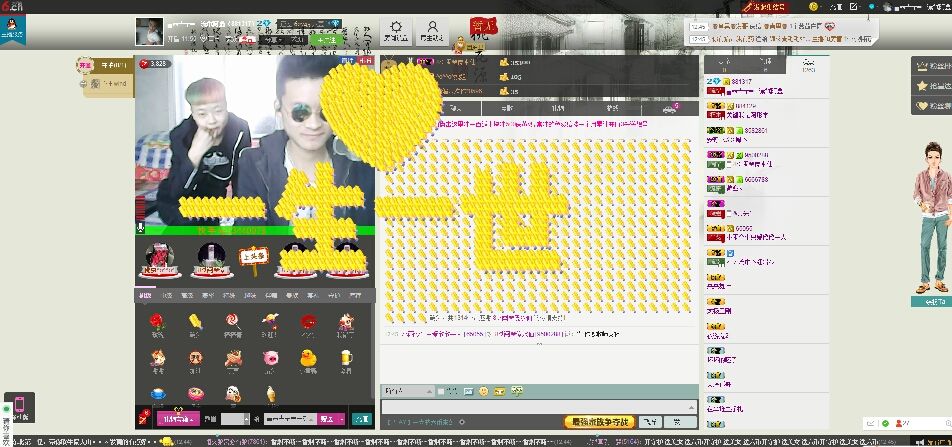Choose the beer mug gift

point(345,357)
